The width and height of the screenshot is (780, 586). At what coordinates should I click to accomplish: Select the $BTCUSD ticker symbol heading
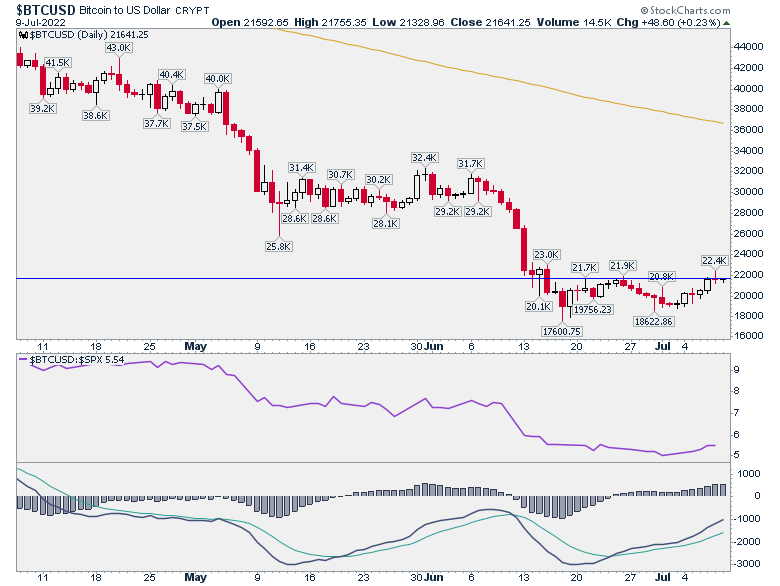(46, 10)
